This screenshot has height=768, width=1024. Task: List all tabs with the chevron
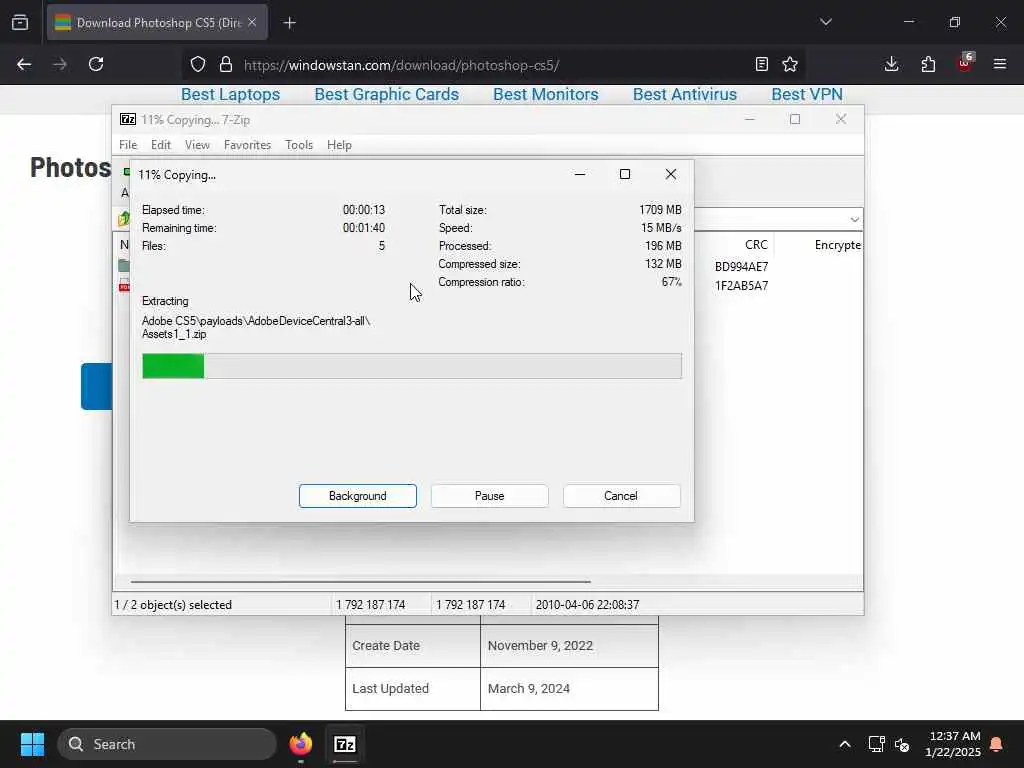click(826, 22)
